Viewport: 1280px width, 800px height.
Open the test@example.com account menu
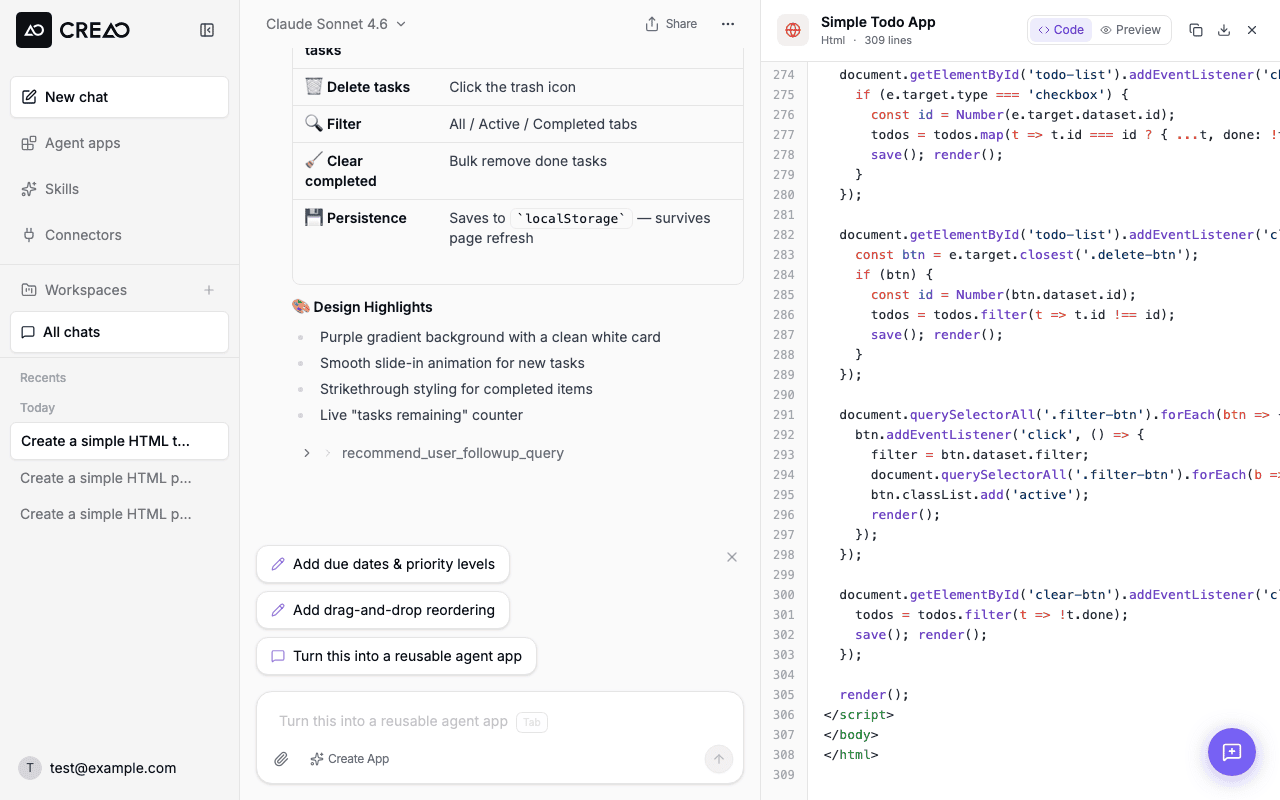(x=98, y=768)
